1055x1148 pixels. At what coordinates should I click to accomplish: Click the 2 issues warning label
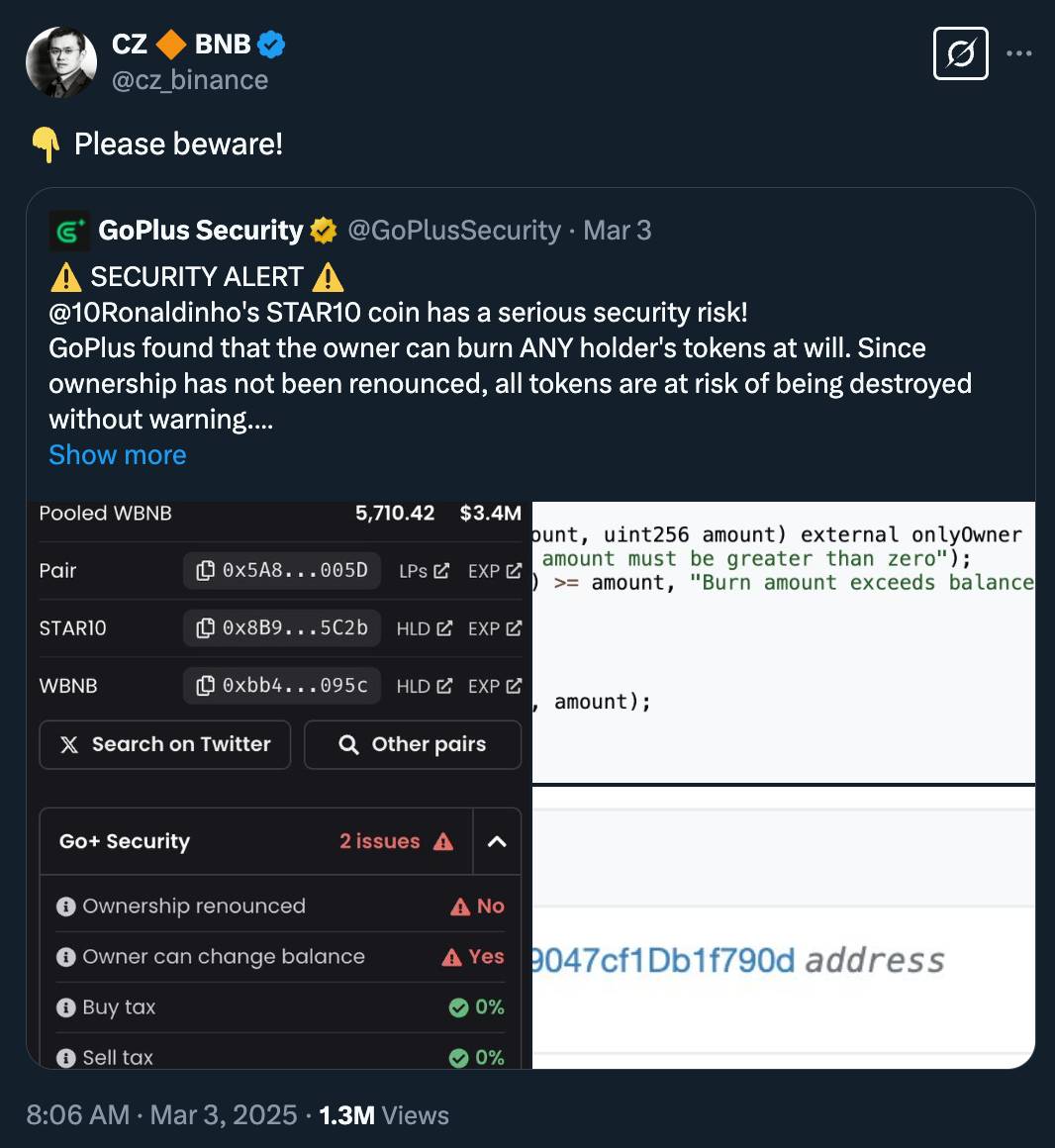tap(396, 842)
